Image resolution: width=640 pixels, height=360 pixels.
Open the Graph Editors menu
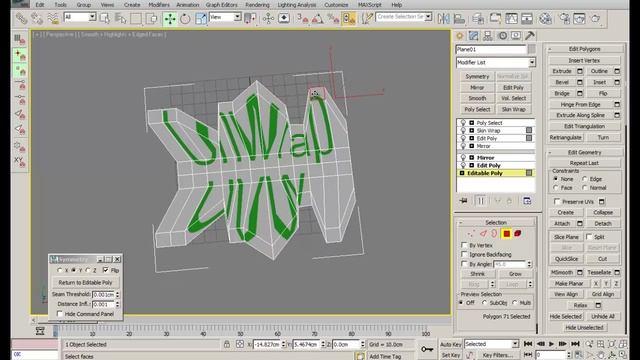point(221,4)
